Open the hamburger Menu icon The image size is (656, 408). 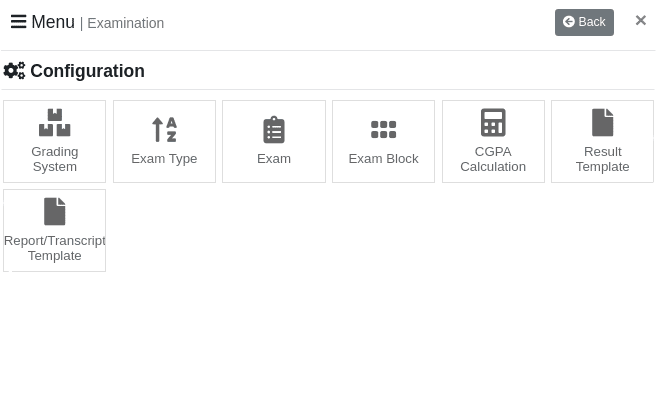(18, 22)
